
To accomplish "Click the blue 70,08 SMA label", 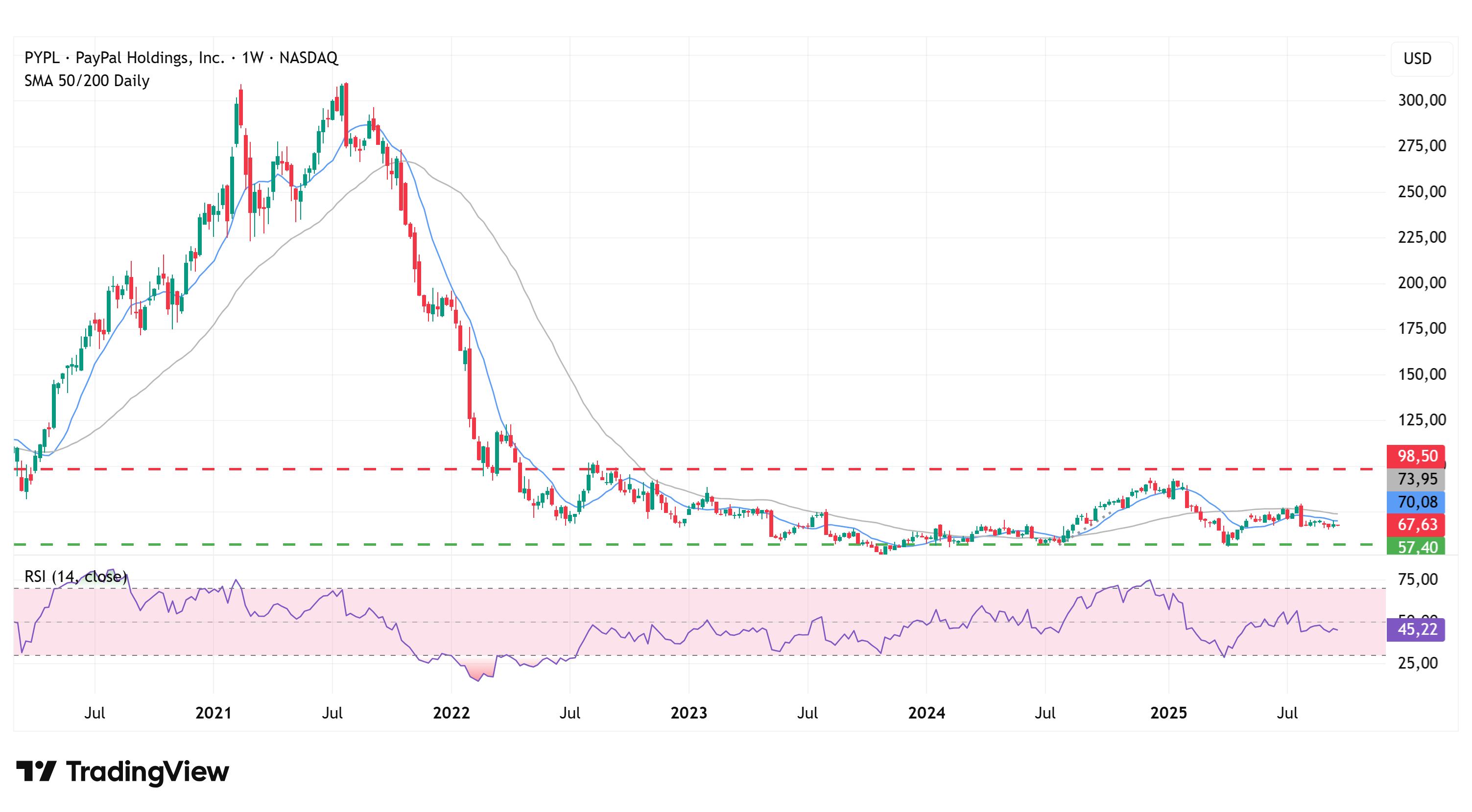I will pos(1415,502).
